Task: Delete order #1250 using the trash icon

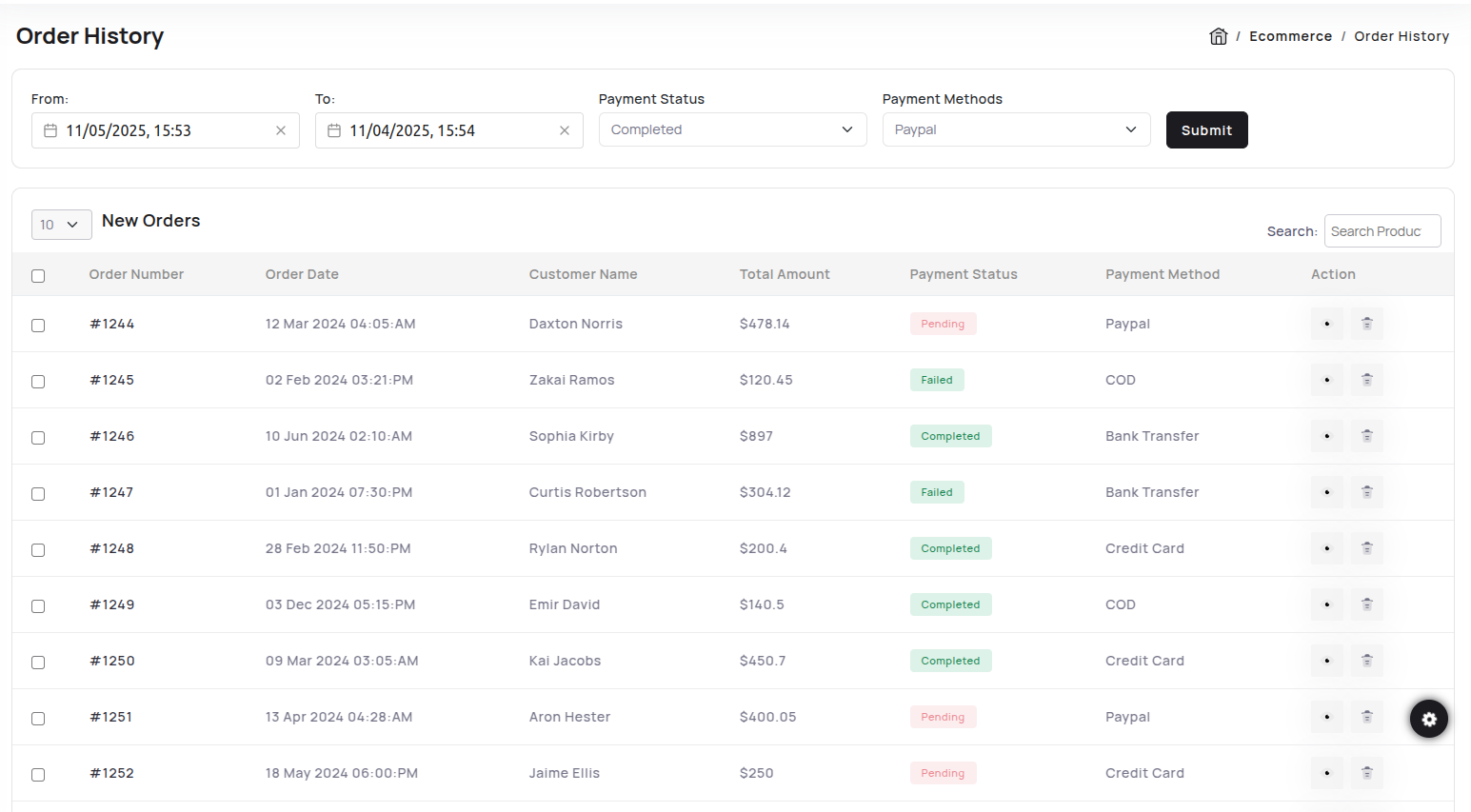Action: (x=1367, y=661)
